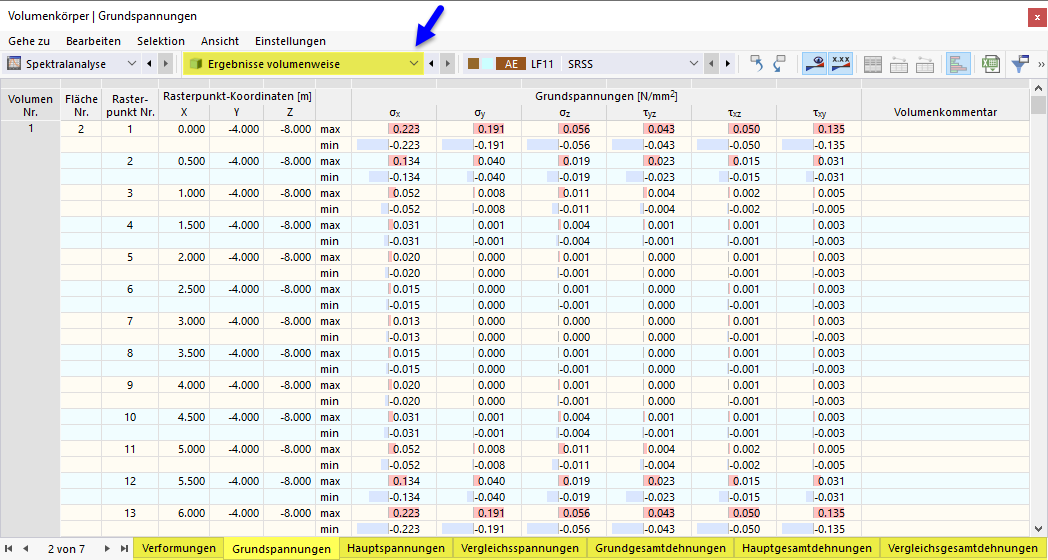1048x560 pixels.
Task: Switch to the Hauptspannungen tab
Action: coord(396,548)
